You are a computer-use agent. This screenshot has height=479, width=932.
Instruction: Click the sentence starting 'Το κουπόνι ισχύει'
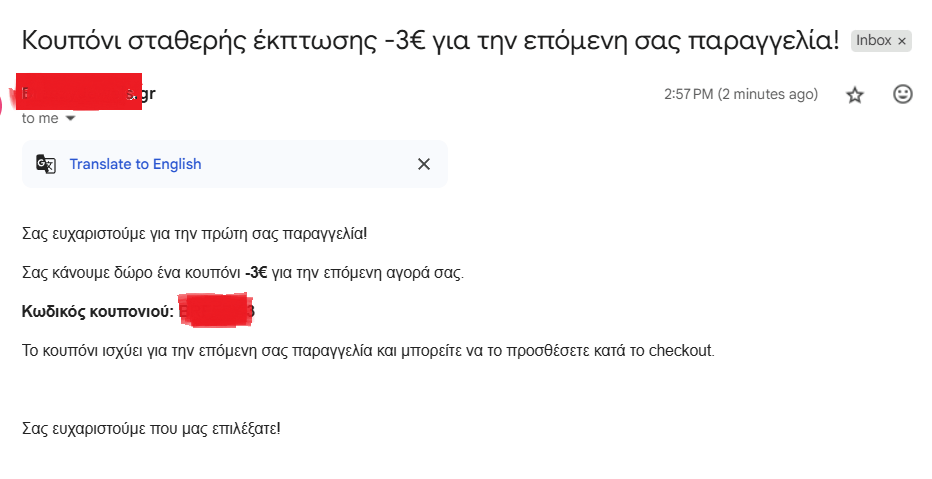pyautogui.click(x=368, y=351)
